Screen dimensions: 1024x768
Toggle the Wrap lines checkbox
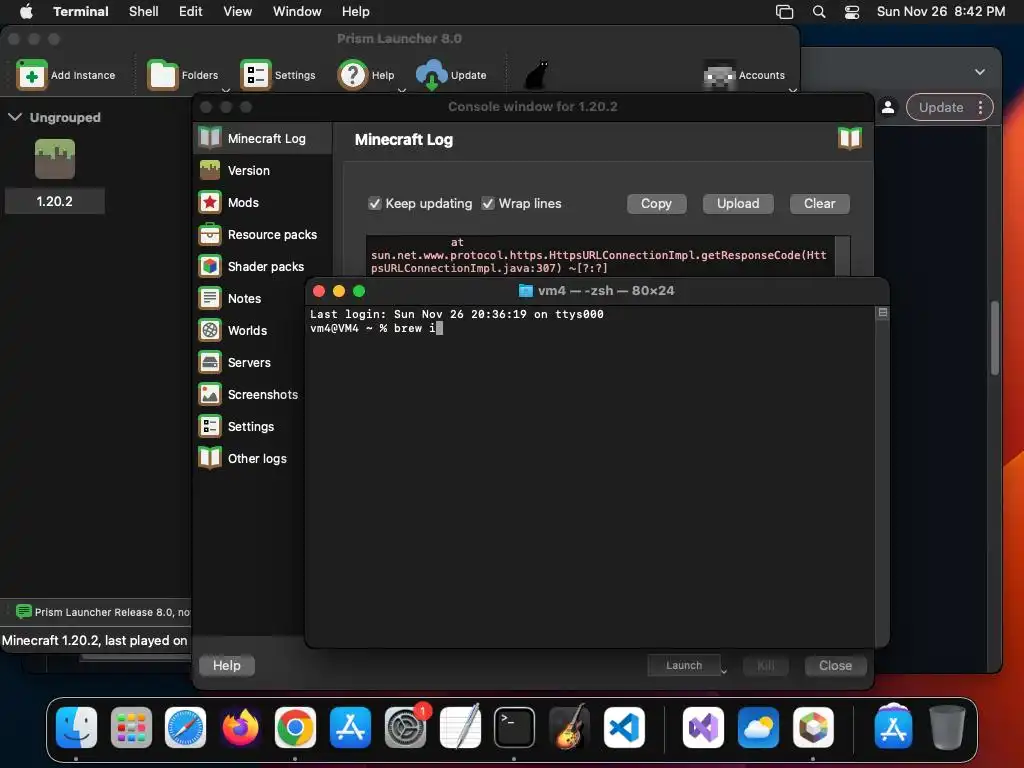pyautogui.click(x=488, y=203)
